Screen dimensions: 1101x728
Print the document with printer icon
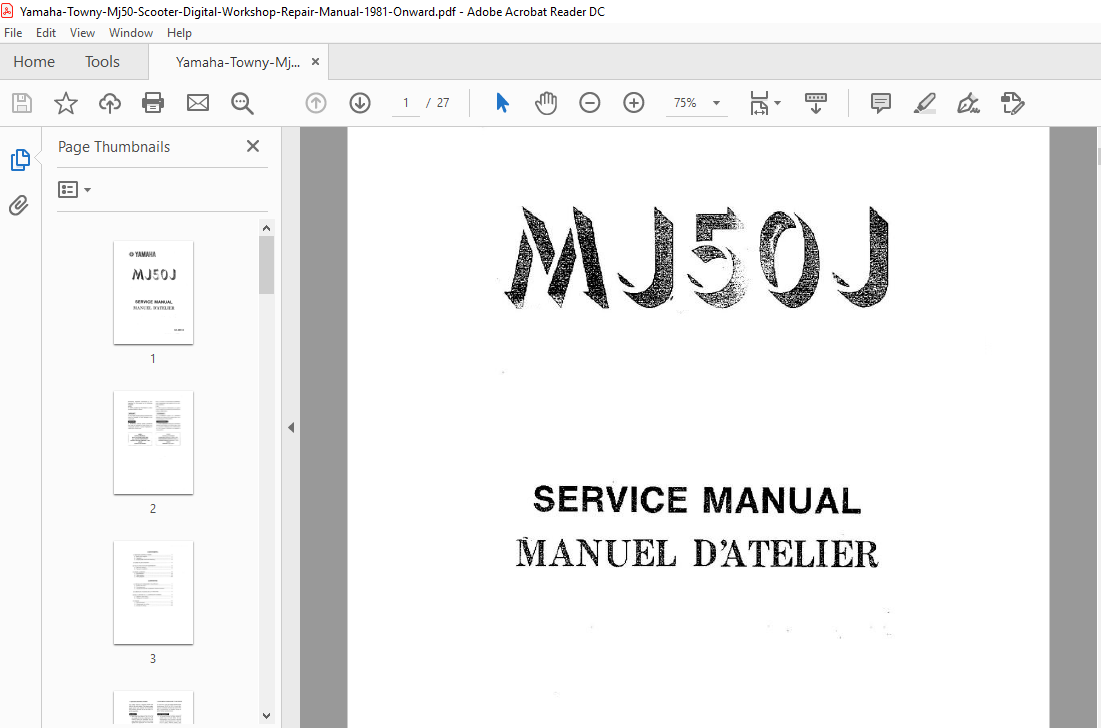[153, 103]
